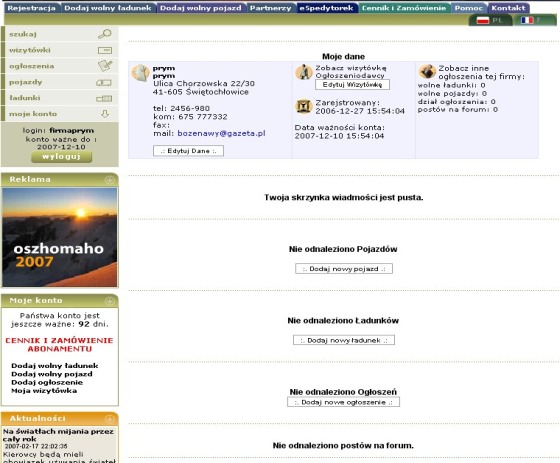Click the wyloguj button
Viewport: 560px width, 463px height.
click(61, 156)
